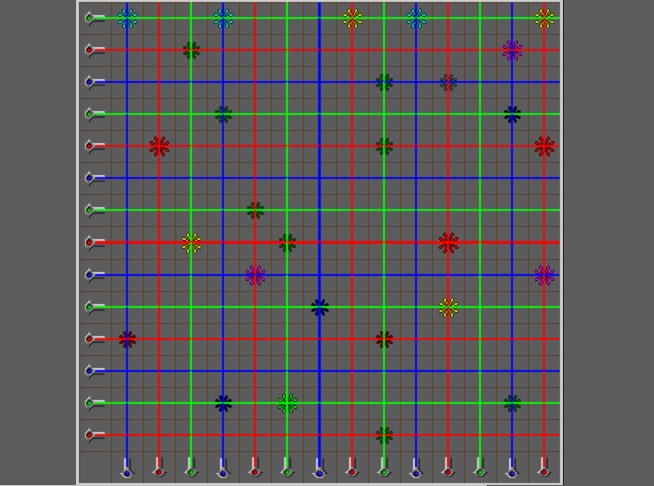Select the magenta marker near the top-right corner
Screen dimensions: 654x486
click(512, 50)
